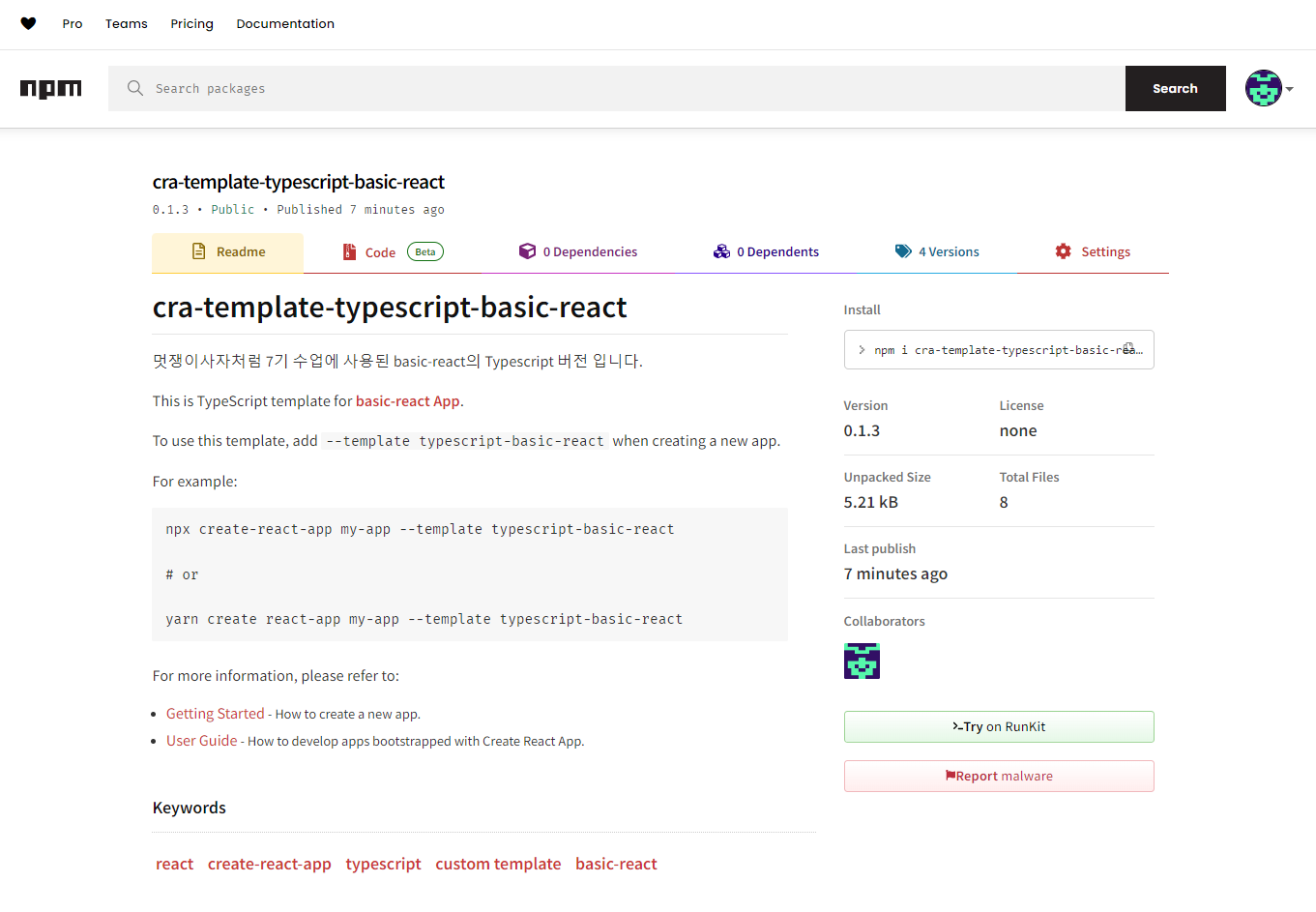Click the collaborator avatar thumbnail
1316x912 pixels.
click(862, 662)
